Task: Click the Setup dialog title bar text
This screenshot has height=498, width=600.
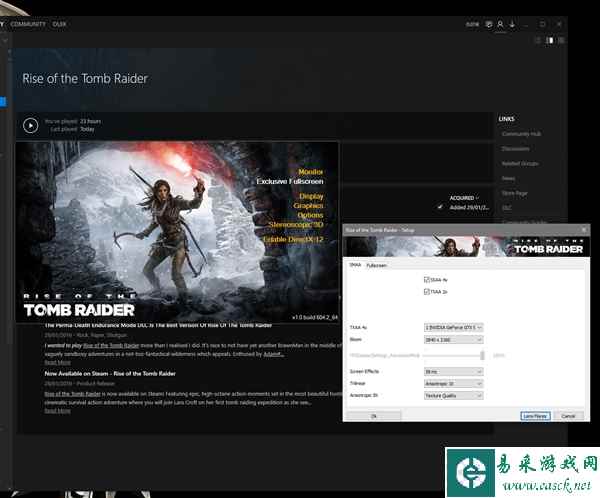Action: [380, 230]
